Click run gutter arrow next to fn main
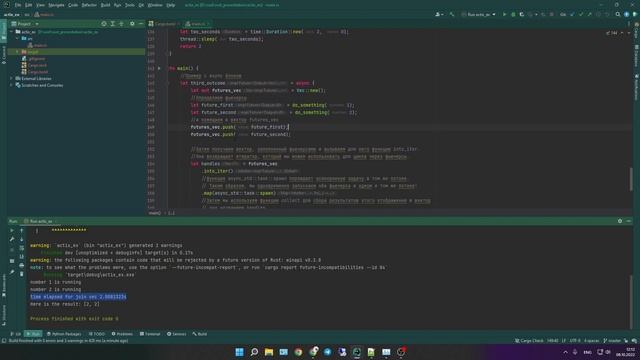 (x=159, y=68)
